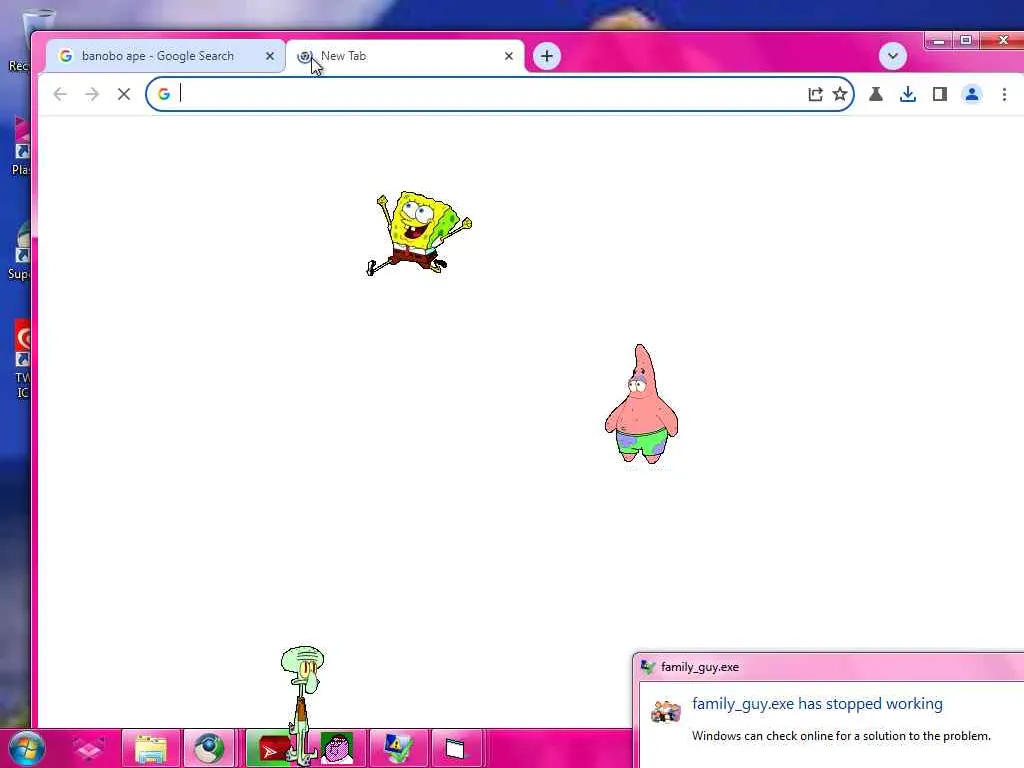Close the New Tab tab
This screenshot has width=1024, height=768.
point(509,56)
